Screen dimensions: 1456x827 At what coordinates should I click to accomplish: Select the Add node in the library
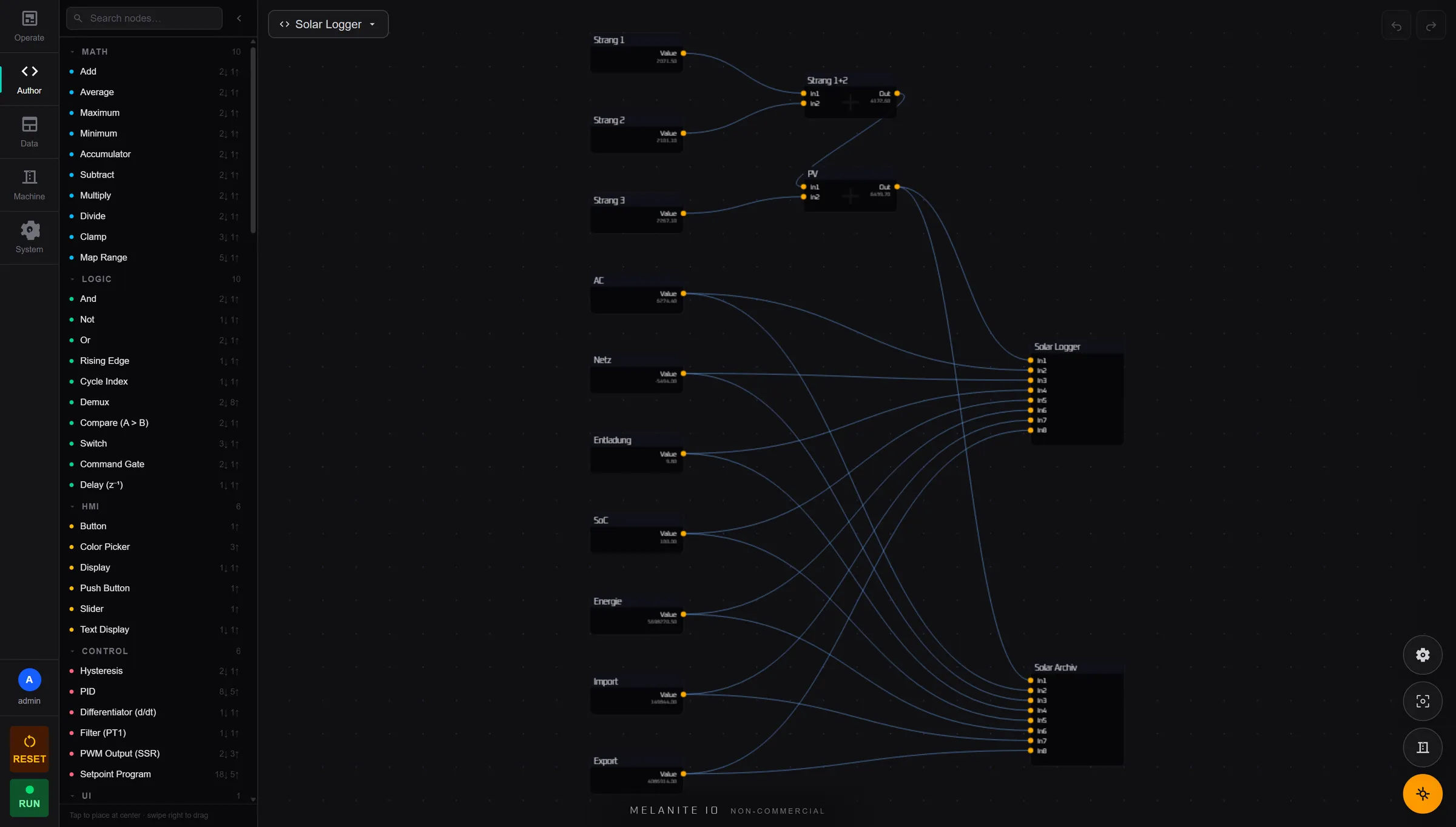pos(155,72)
